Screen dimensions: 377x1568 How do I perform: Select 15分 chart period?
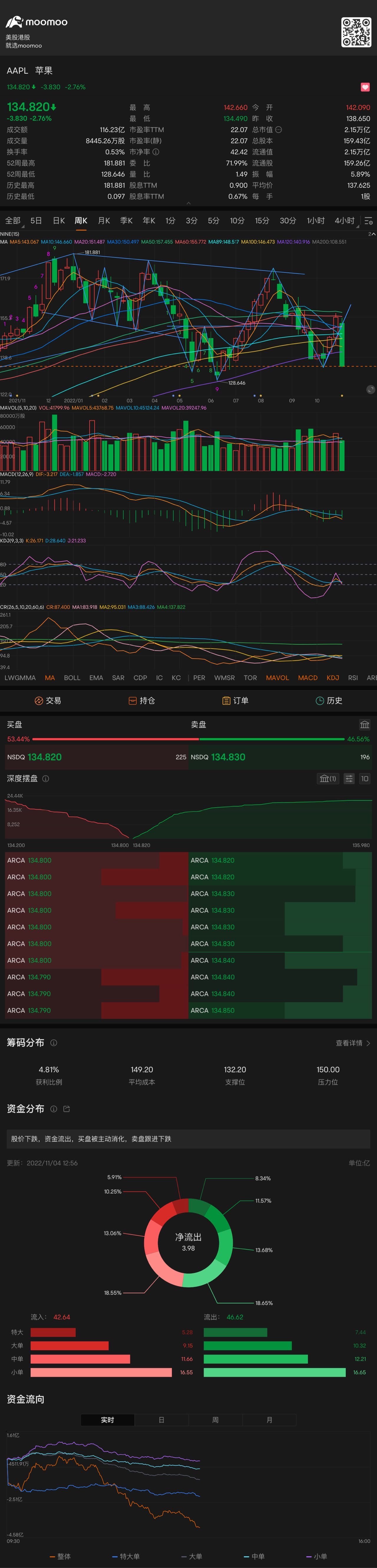coord(262,220)
